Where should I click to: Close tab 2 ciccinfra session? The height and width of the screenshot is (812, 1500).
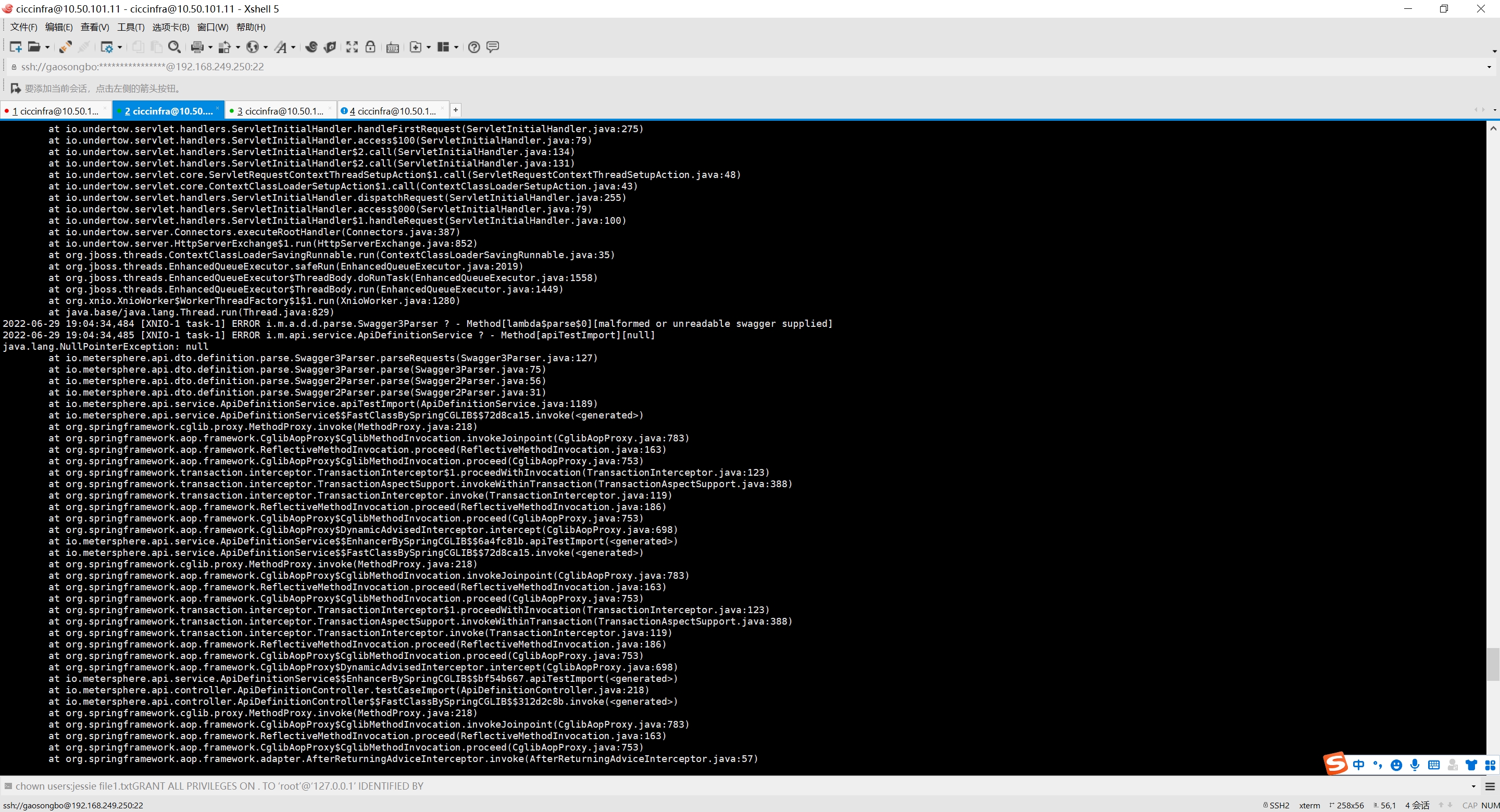tap(217, 108)
